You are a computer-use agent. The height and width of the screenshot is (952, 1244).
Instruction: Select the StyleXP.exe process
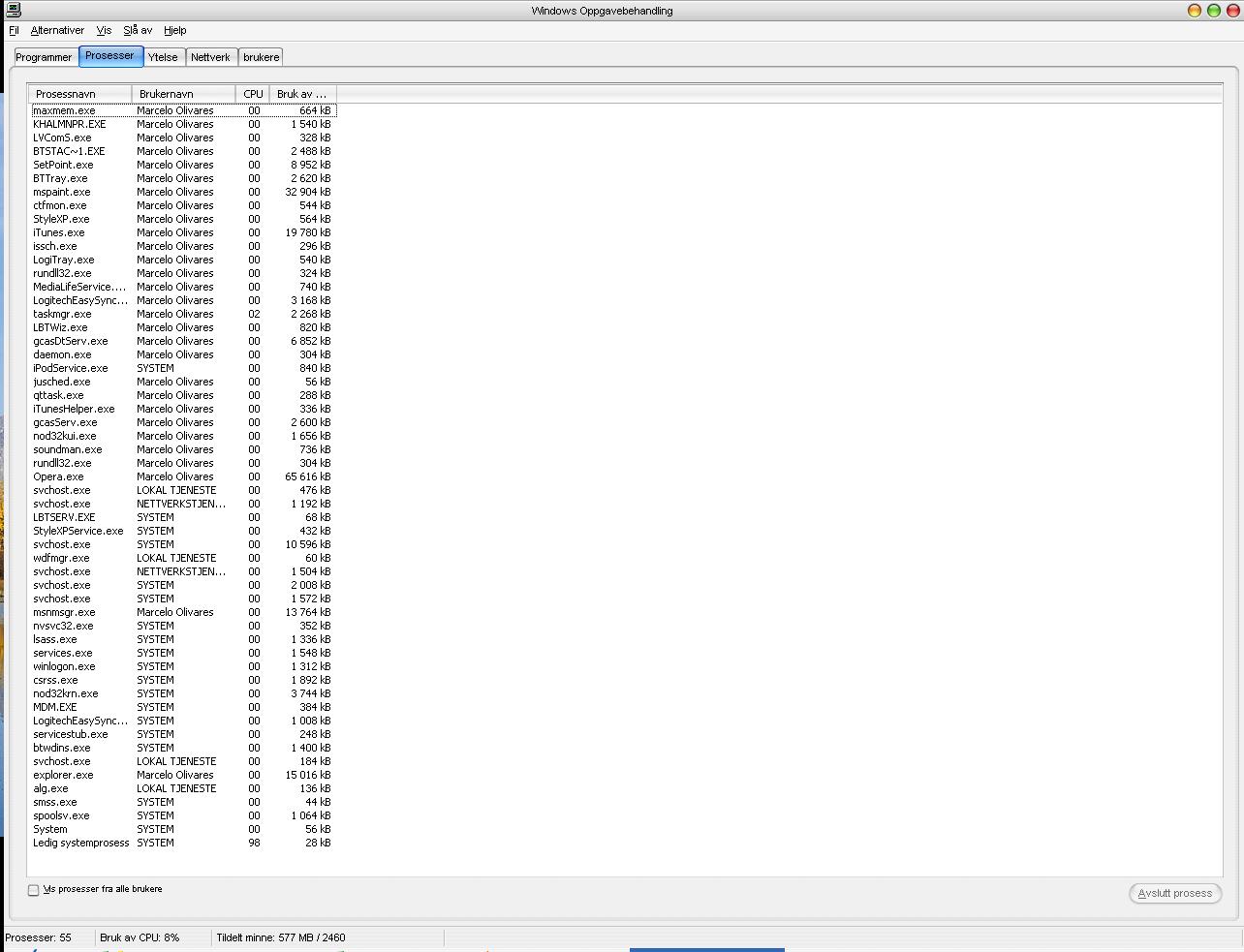pyautogui.click(x=183, y=219)
